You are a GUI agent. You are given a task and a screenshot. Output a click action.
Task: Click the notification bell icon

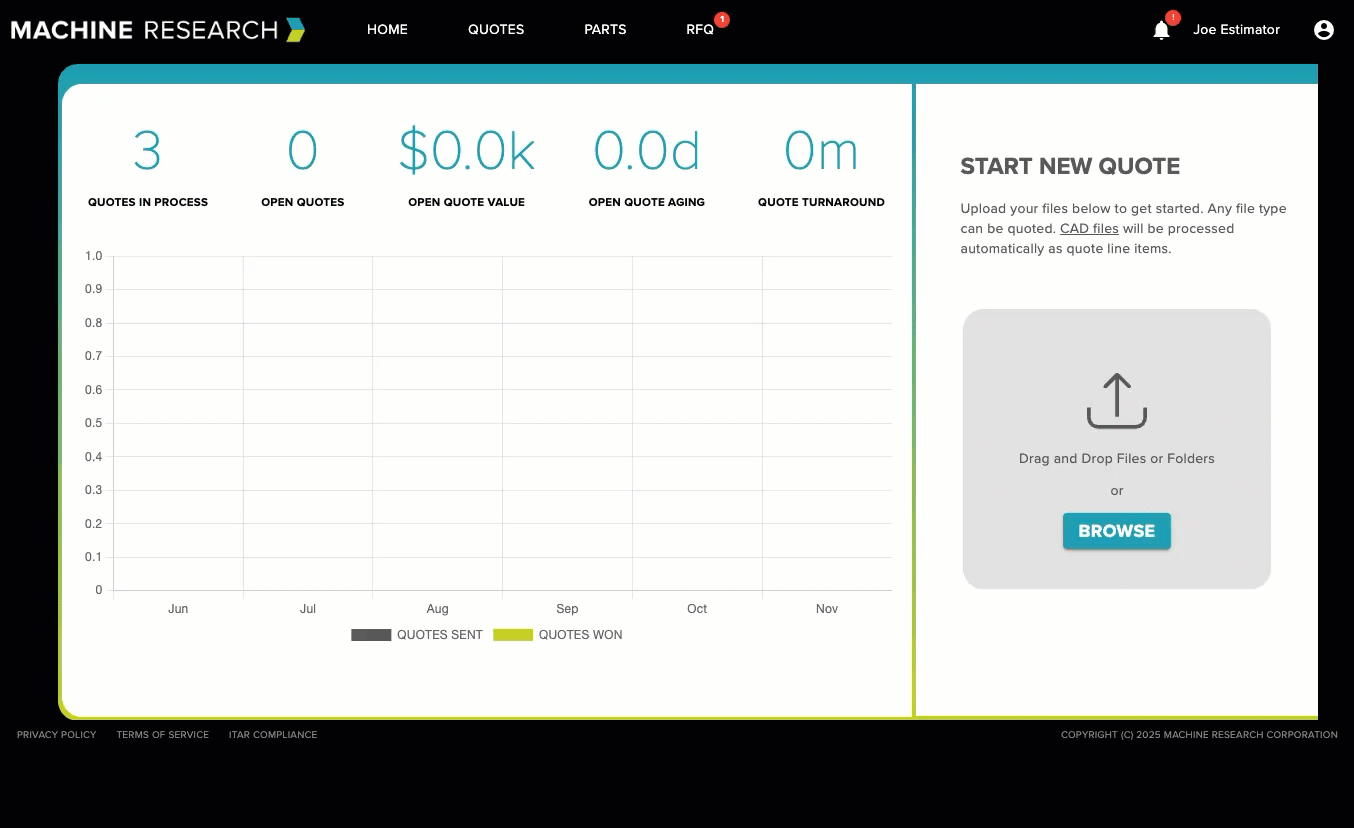click(x=1161, y=30)
